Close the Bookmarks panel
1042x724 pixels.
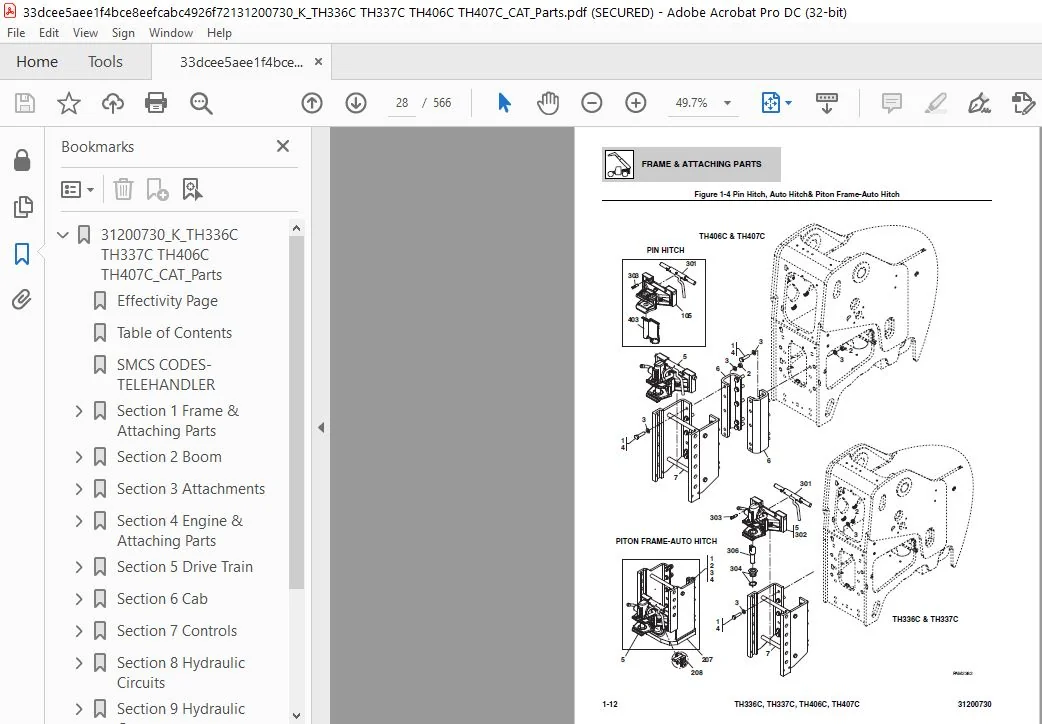click(283, 146)
